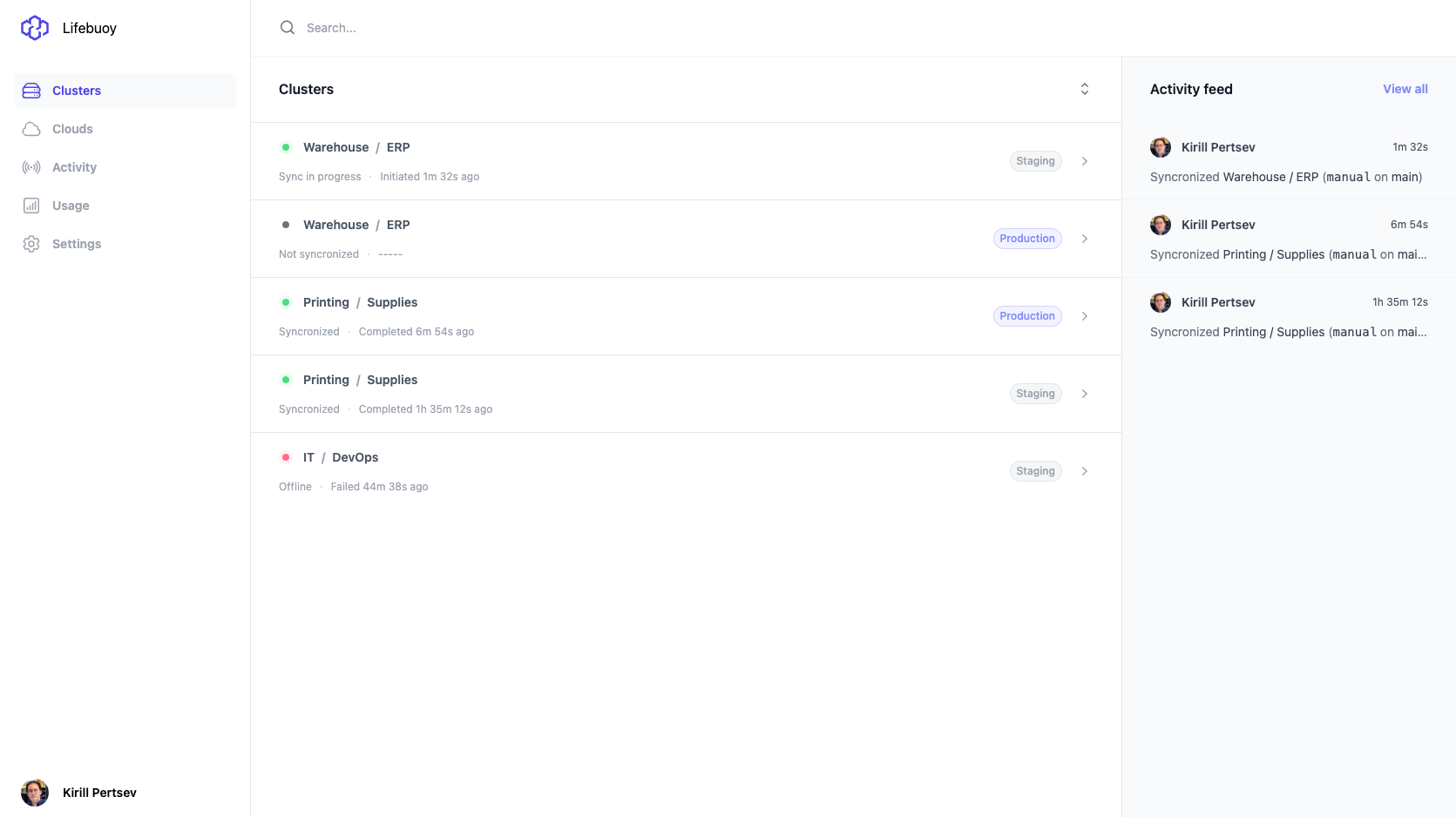Image resolution: width=1456 pixels, height=817 pixels.
Task: Click the Settings gear icon
Action: [31, 244]
